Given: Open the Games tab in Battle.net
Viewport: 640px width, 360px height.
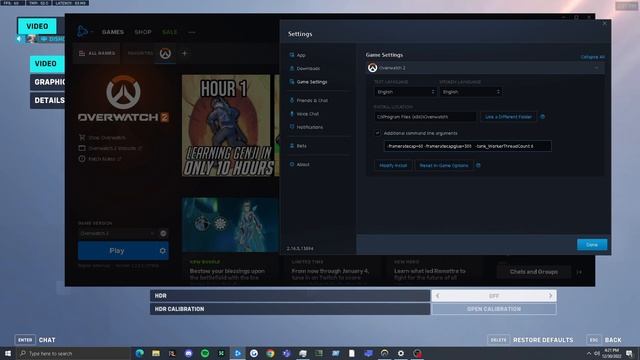Looking at the screenshot, I should tap(113, 32).
